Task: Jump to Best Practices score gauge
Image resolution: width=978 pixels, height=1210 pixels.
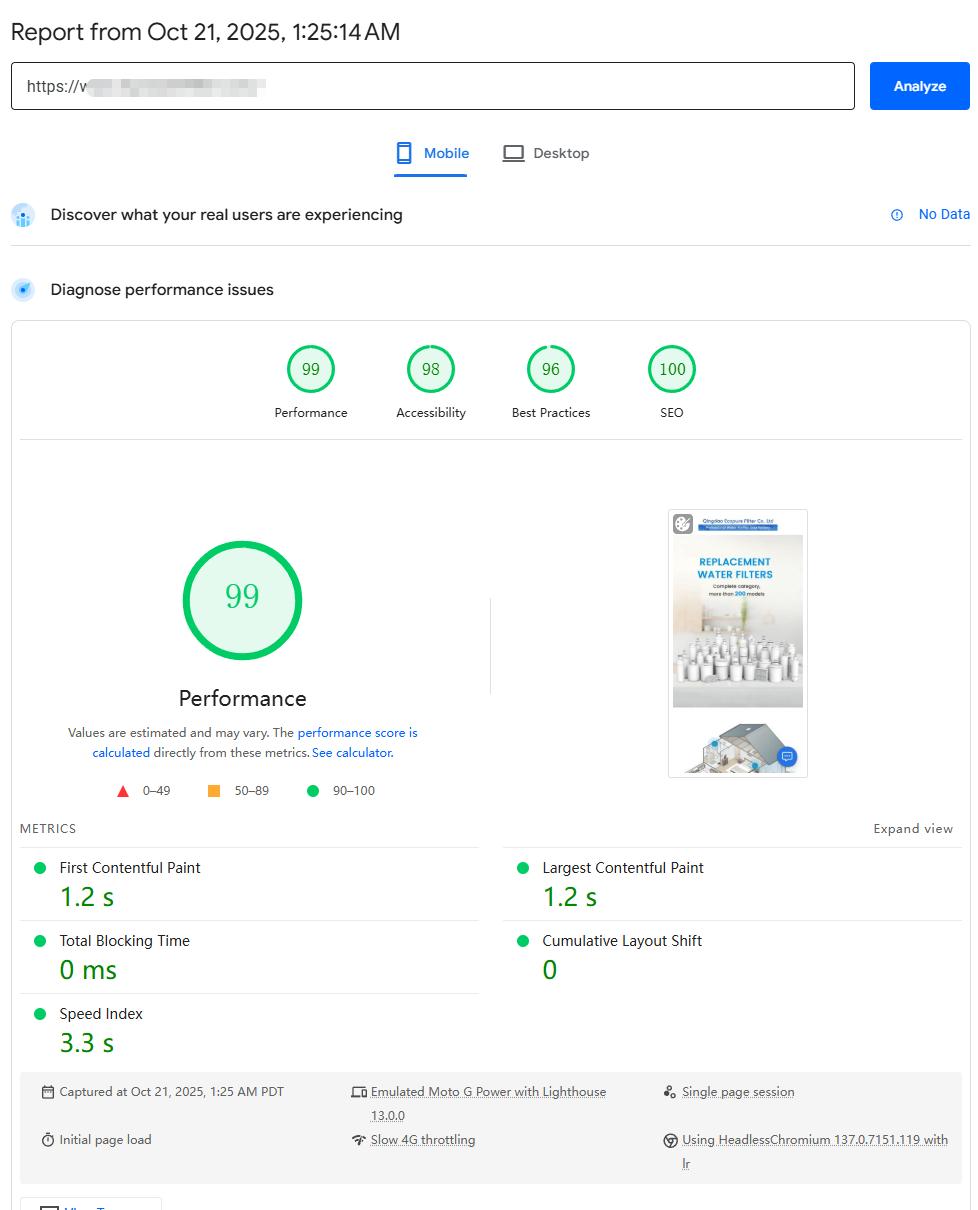Action: [551, 370]
